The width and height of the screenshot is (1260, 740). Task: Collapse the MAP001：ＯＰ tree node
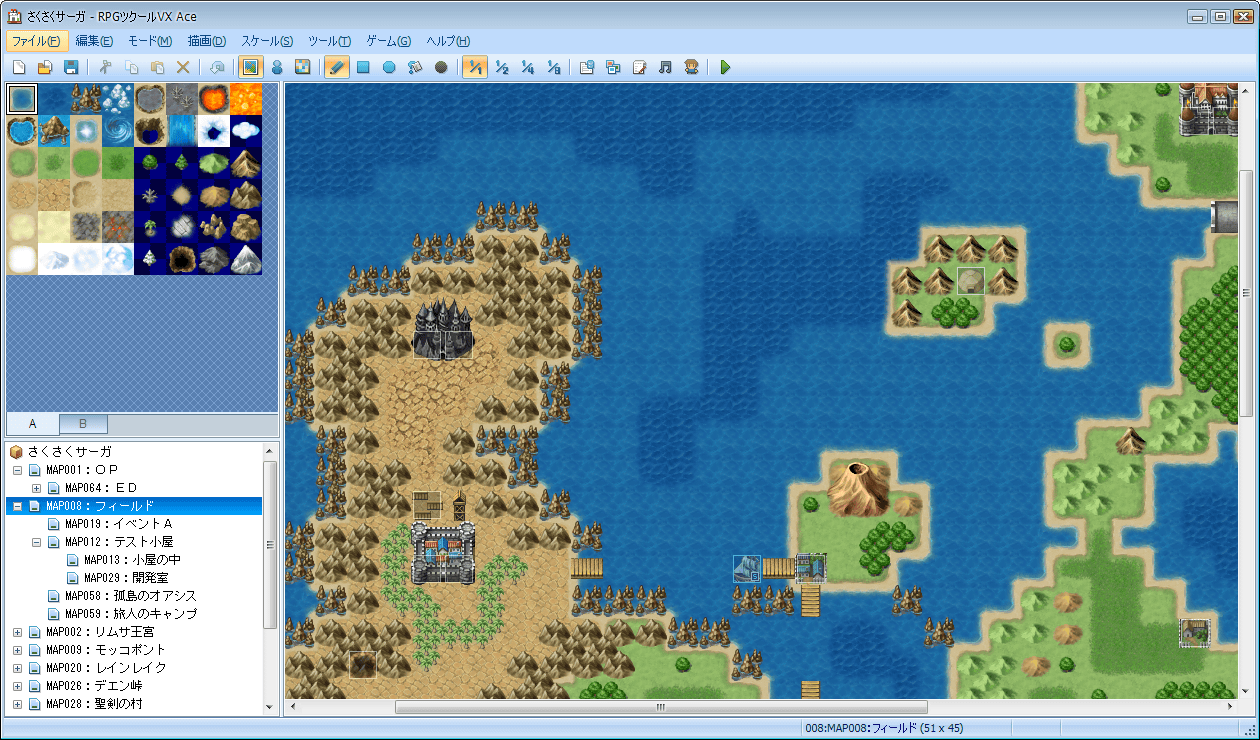click(x=17, y=470)
